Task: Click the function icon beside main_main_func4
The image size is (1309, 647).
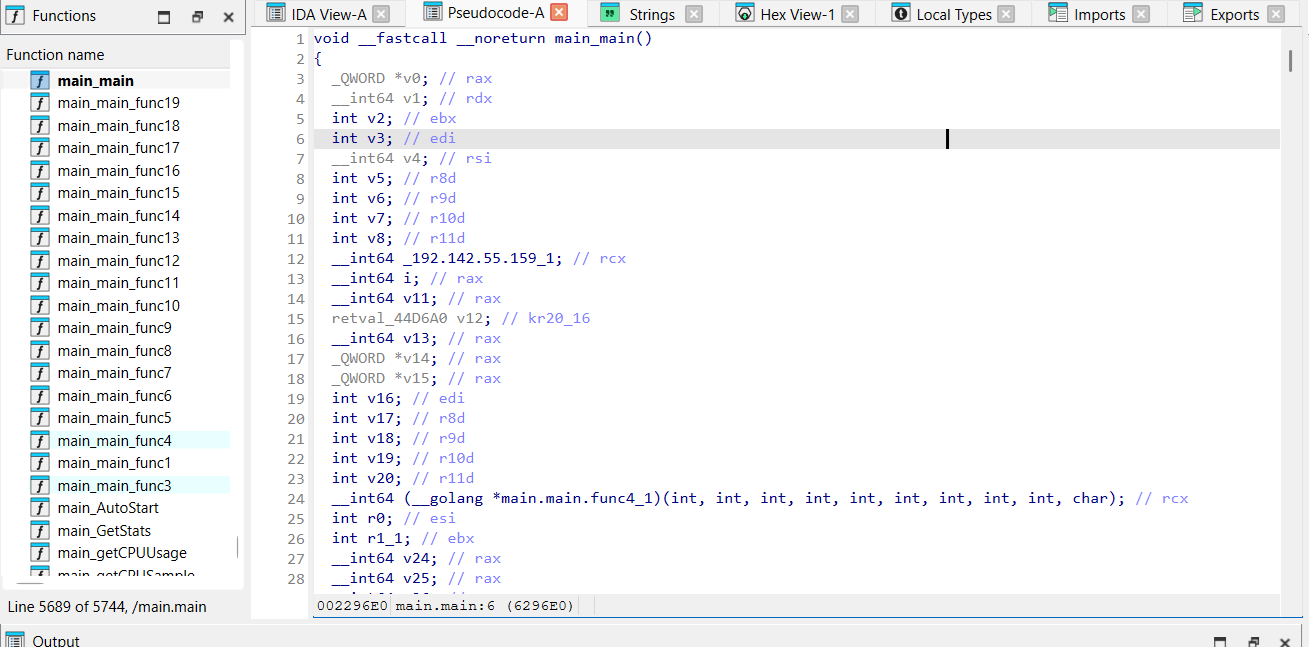Action: coord(40,441)
